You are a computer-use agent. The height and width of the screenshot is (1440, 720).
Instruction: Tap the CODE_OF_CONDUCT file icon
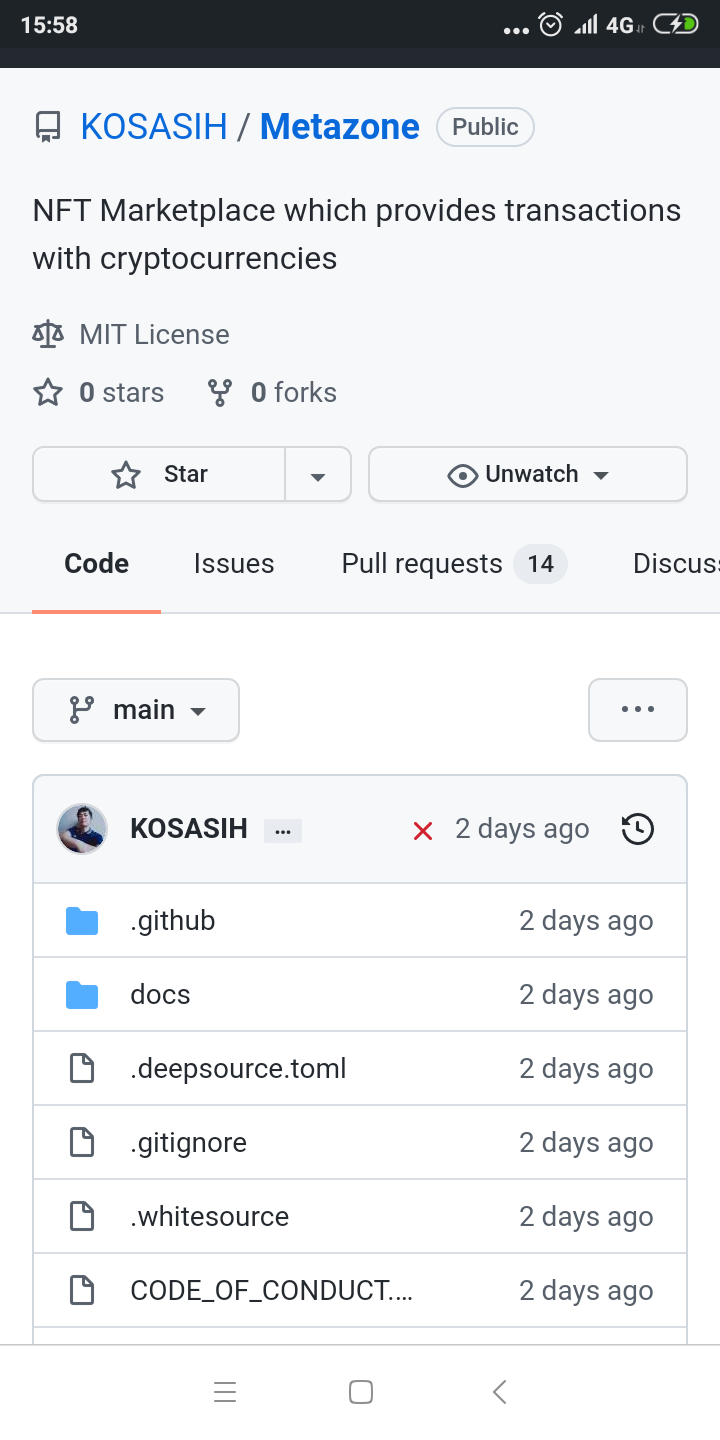point(82,1291)
